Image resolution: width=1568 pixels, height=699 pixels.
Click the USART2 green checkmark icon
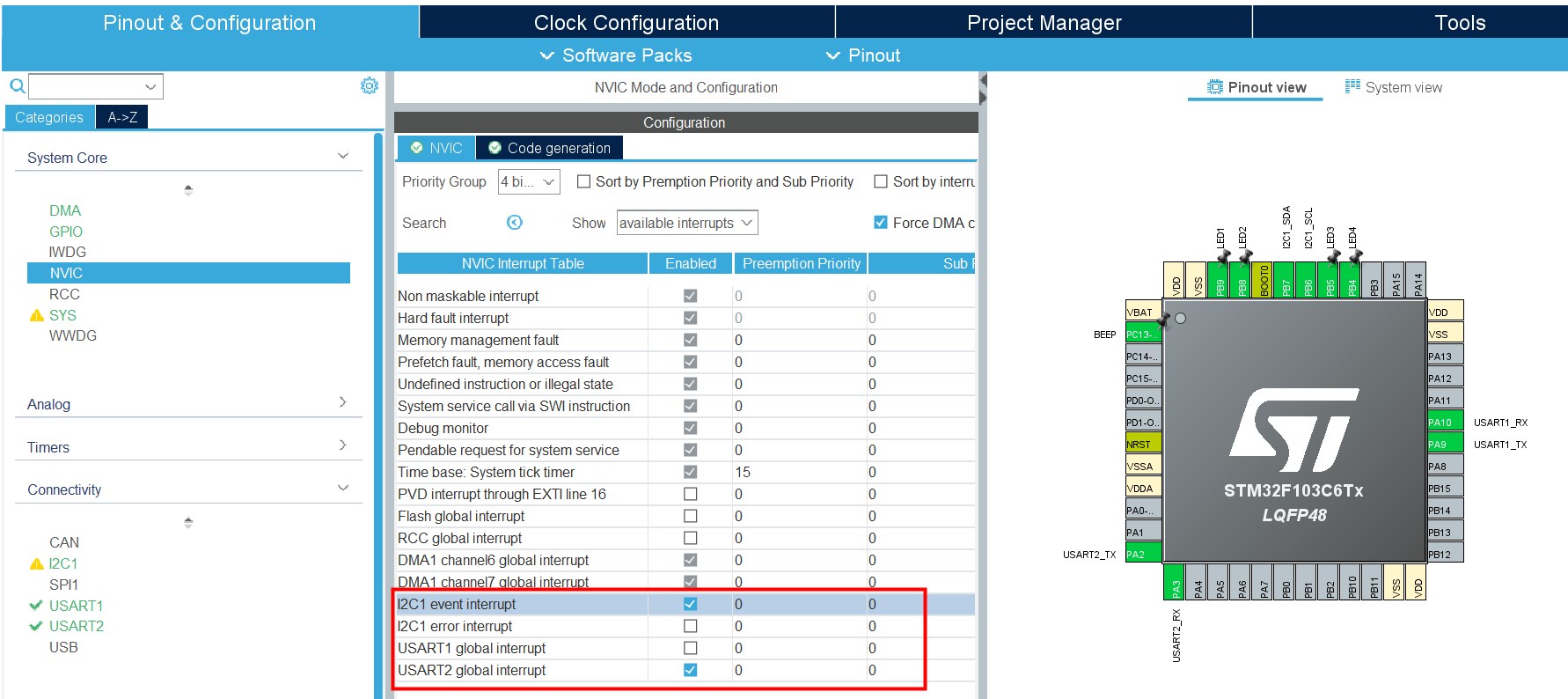tap(36, 626)
